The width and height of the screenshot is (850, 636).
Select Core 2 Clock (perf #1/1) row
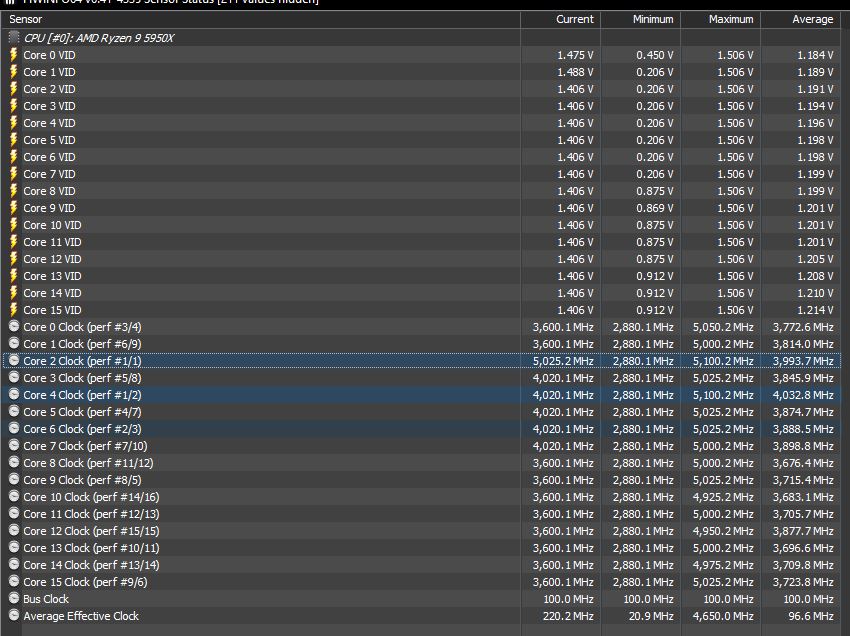coord(422,361)
